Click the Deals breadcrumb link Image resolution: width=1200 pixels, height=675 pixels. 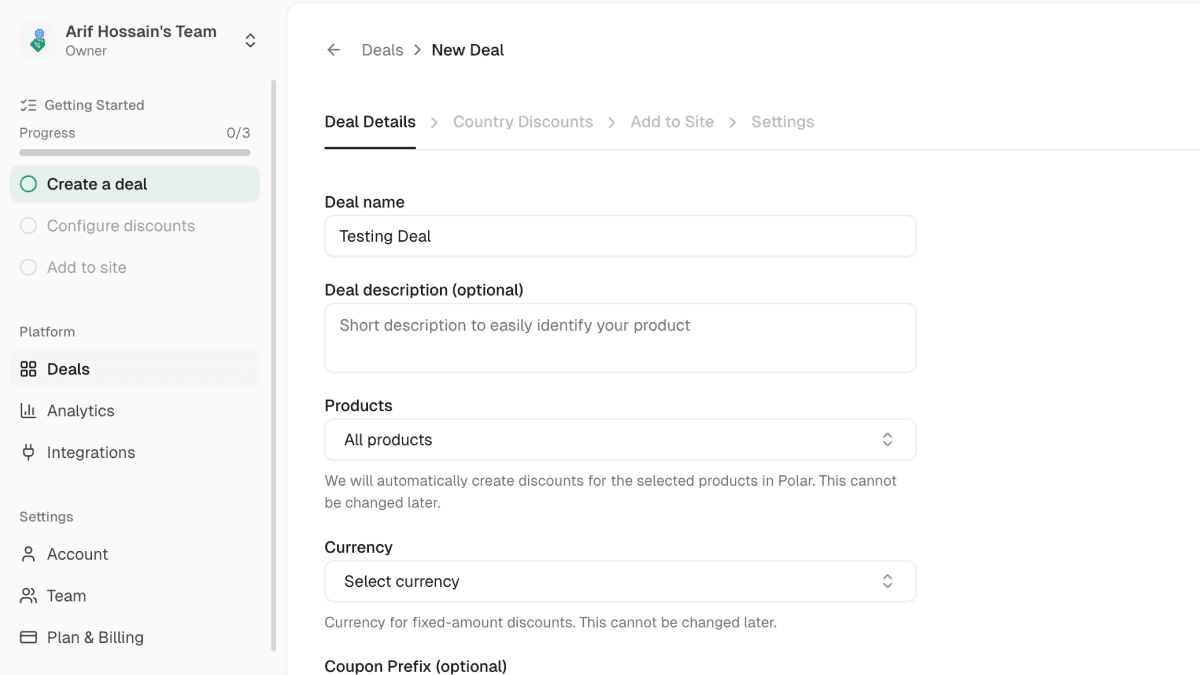coord(382,49)
